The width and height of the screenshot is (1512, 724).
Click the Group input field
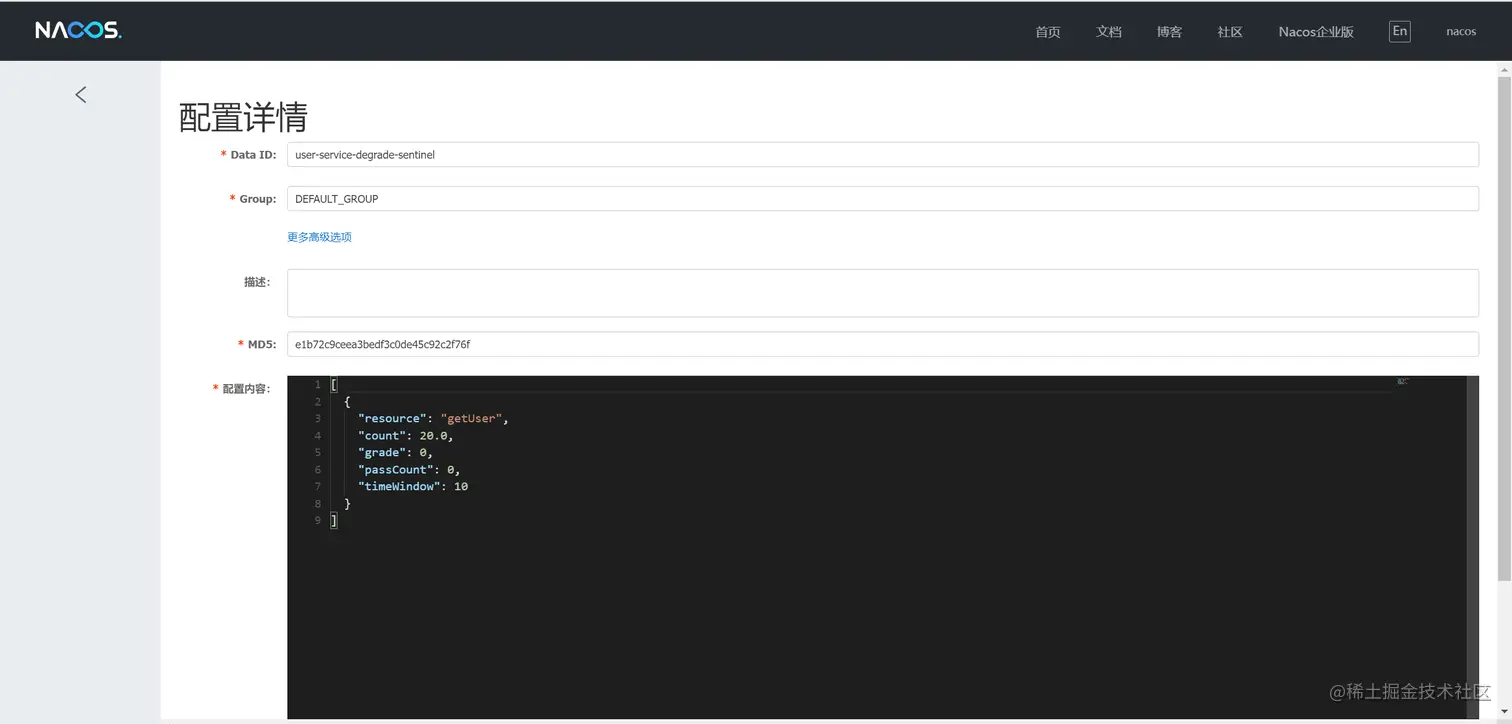[882, 199]
